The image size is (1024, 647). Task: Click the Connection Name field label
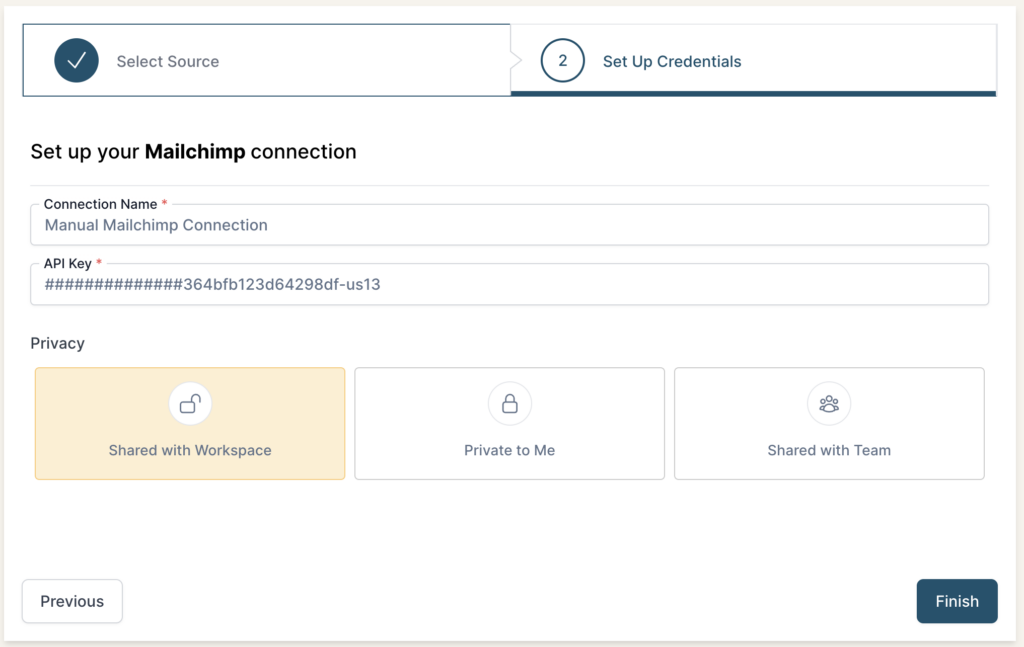click(100, 204)
